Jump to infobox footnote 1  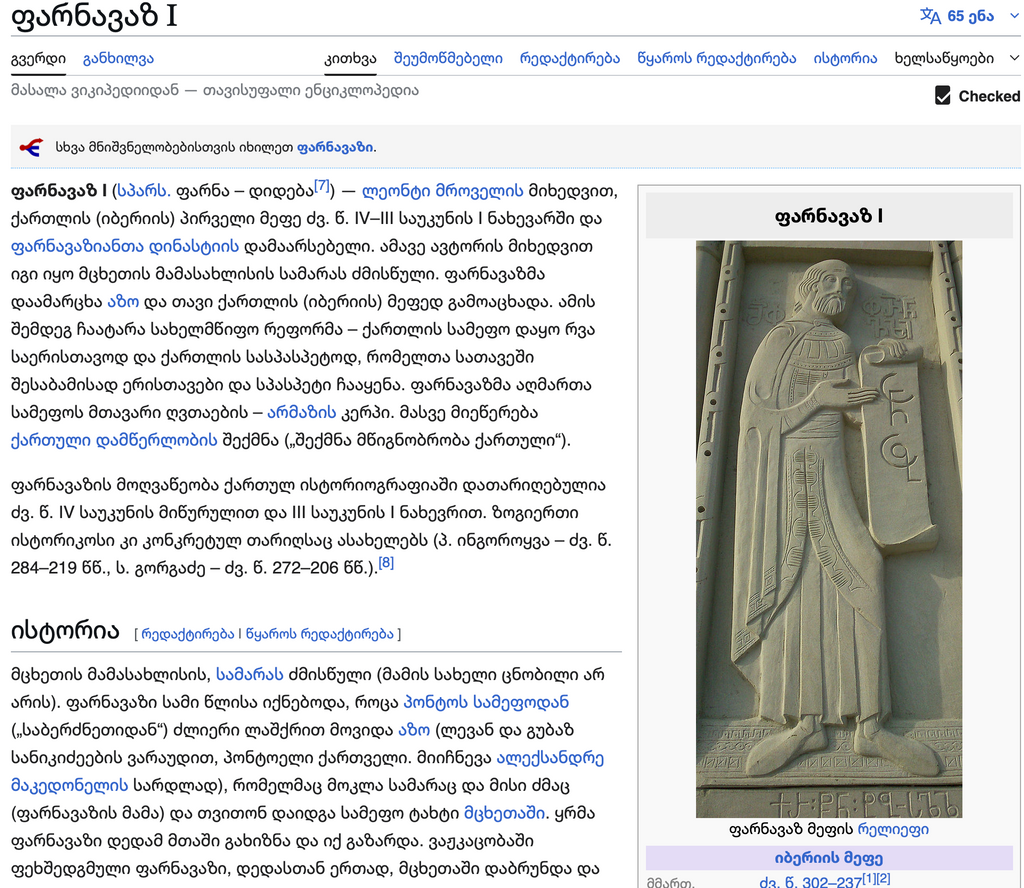tap(868, 879)
